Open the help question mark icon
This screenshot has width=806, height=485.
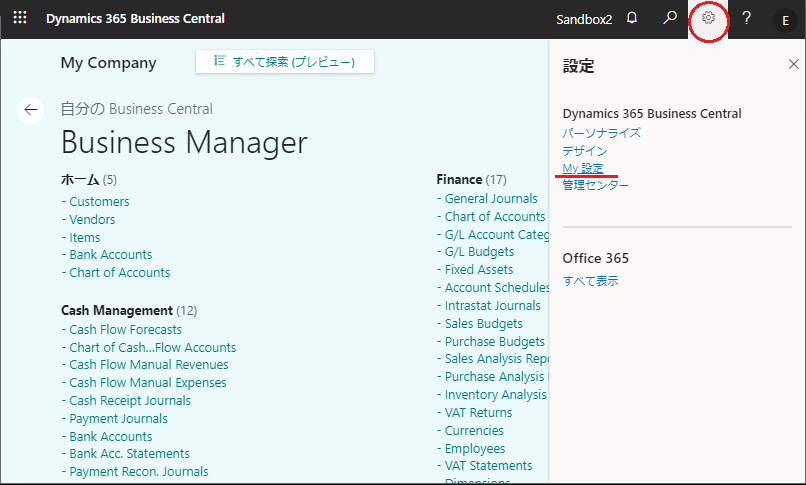point(746,18)
